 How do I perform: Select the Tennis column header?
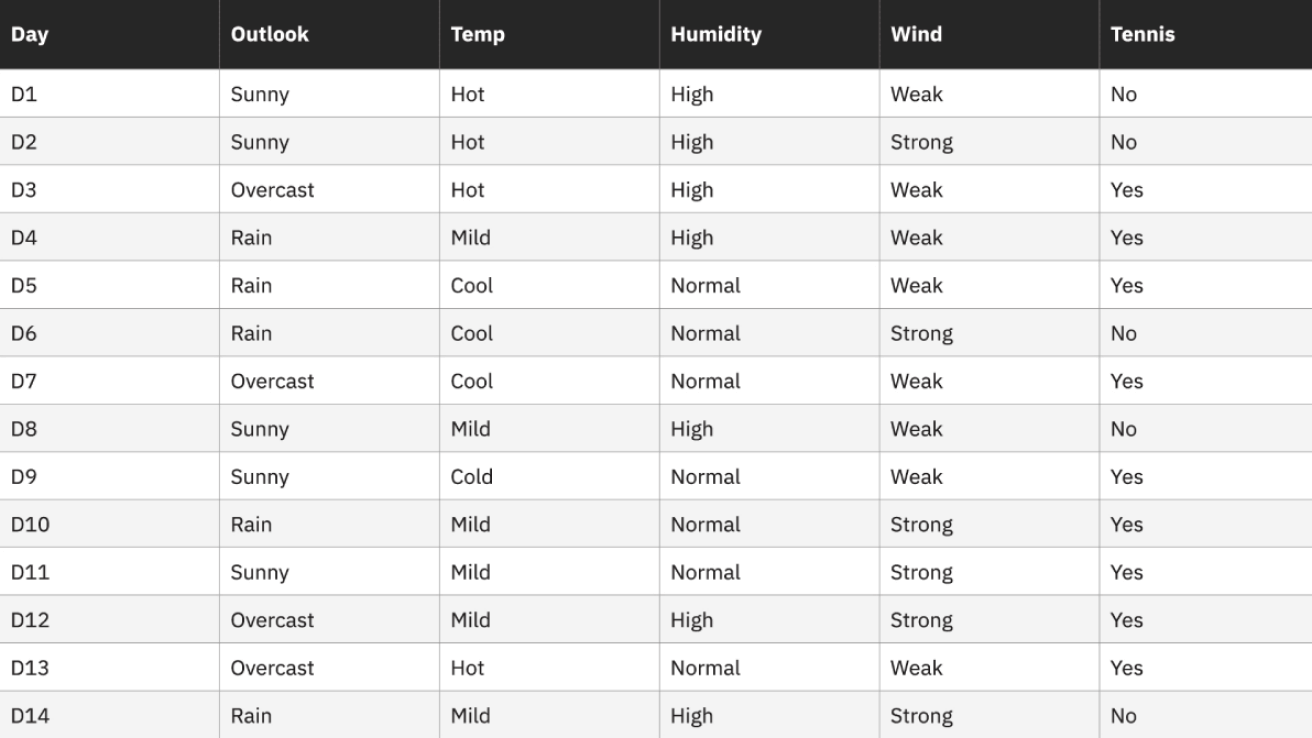click(1206, 34)
